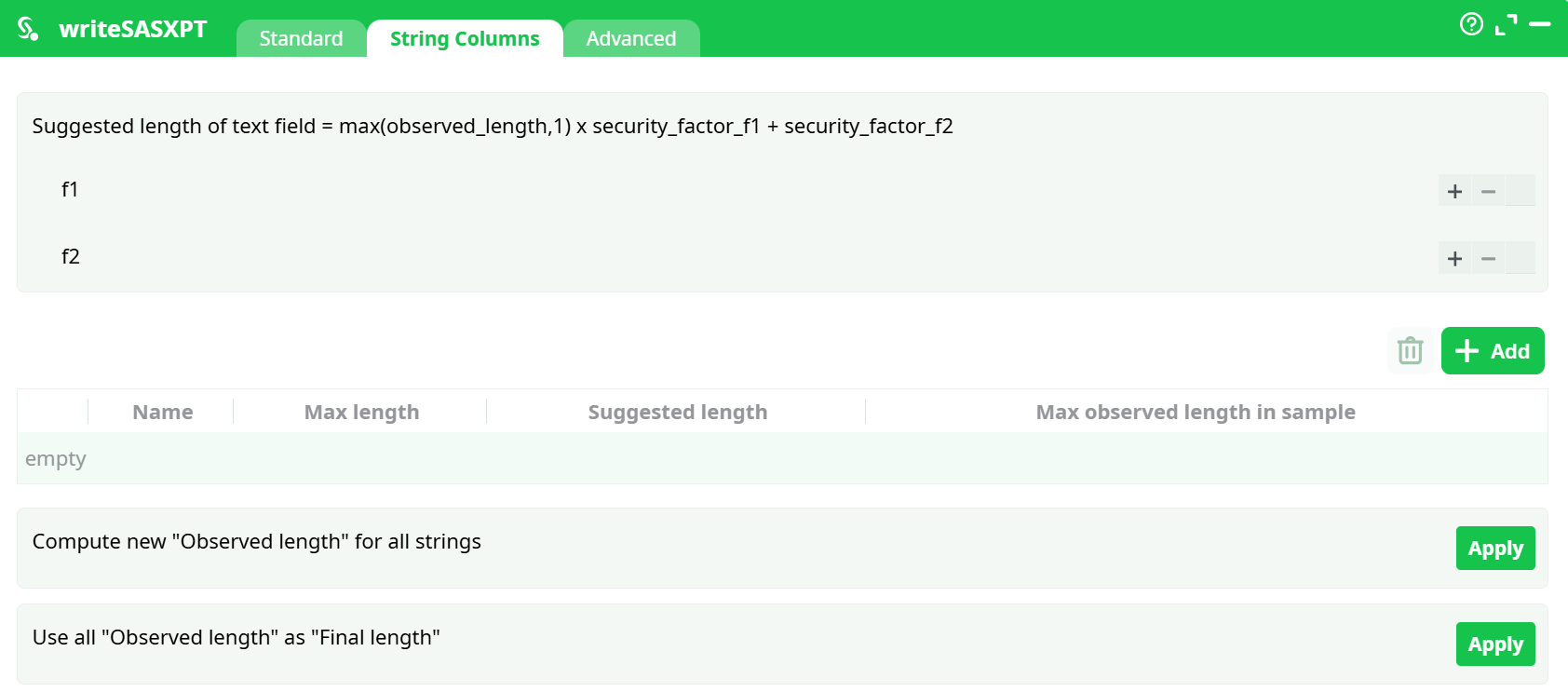The width and height of the screenshot is (1568, 692).
Task: Apply Compute new Observed length for strings
Action: (1494, 549)
